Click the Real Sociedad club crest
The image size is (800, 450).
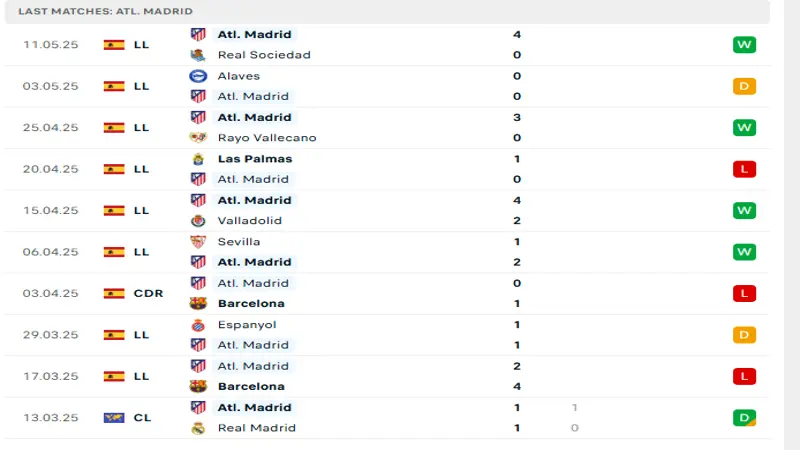coord(198,55)
